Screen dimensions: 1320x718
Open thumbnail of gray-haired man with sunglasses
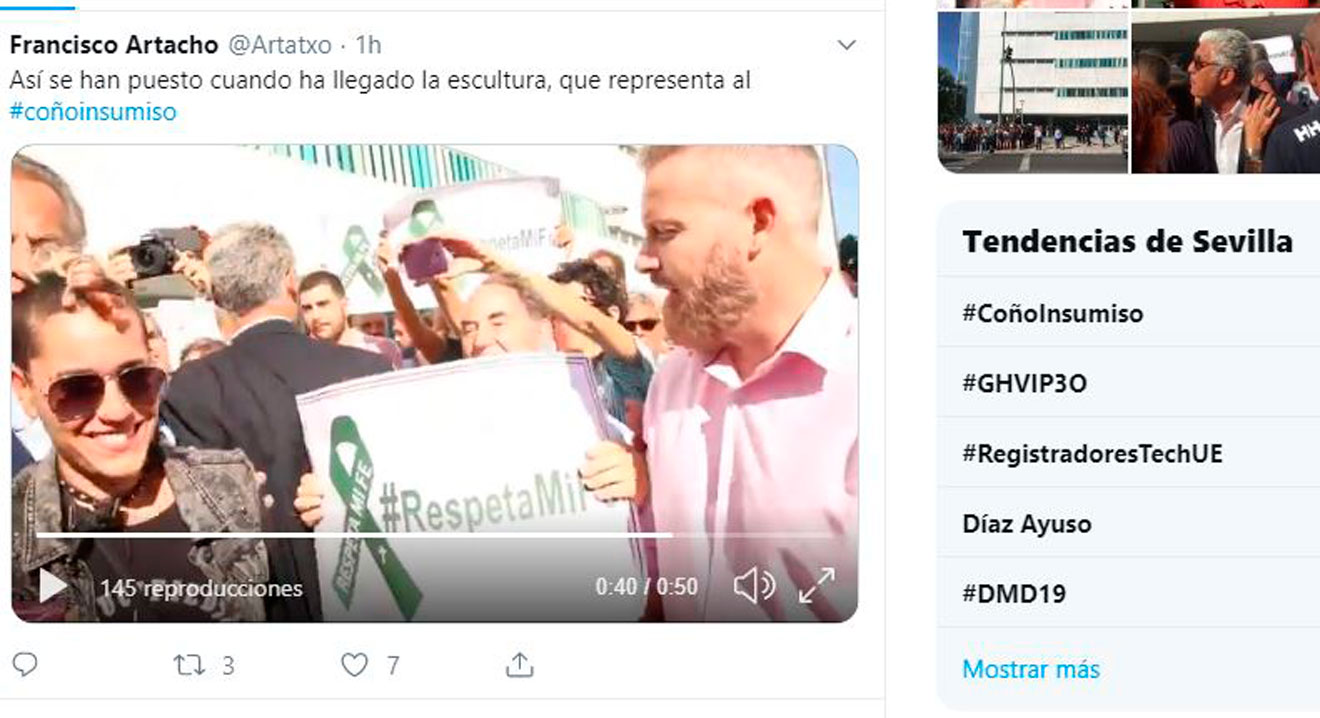(x=1225, y=91)
